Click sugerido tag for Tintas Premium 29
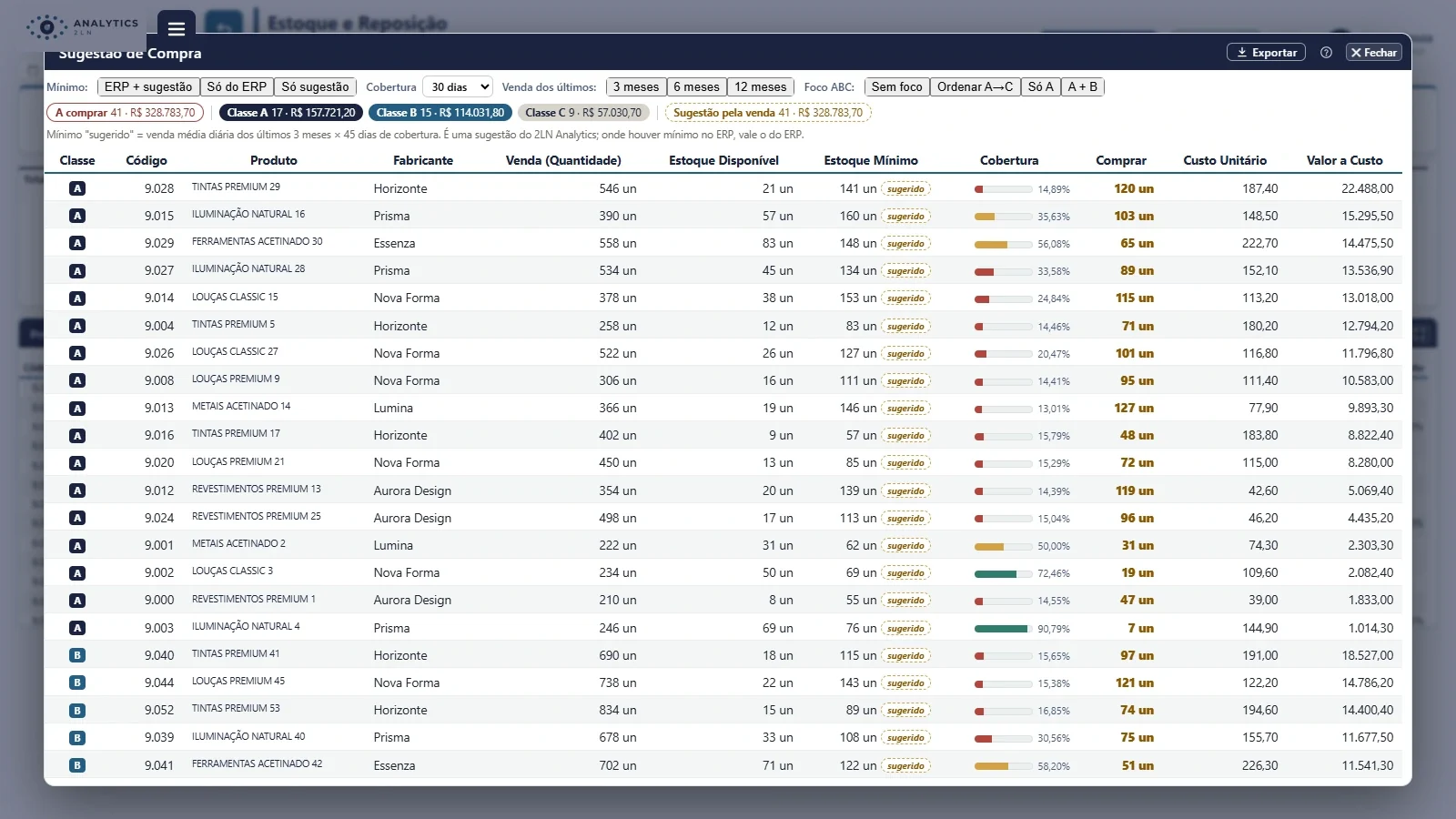This screenshot has width=1456, height=819. click(x=905, y=189)
